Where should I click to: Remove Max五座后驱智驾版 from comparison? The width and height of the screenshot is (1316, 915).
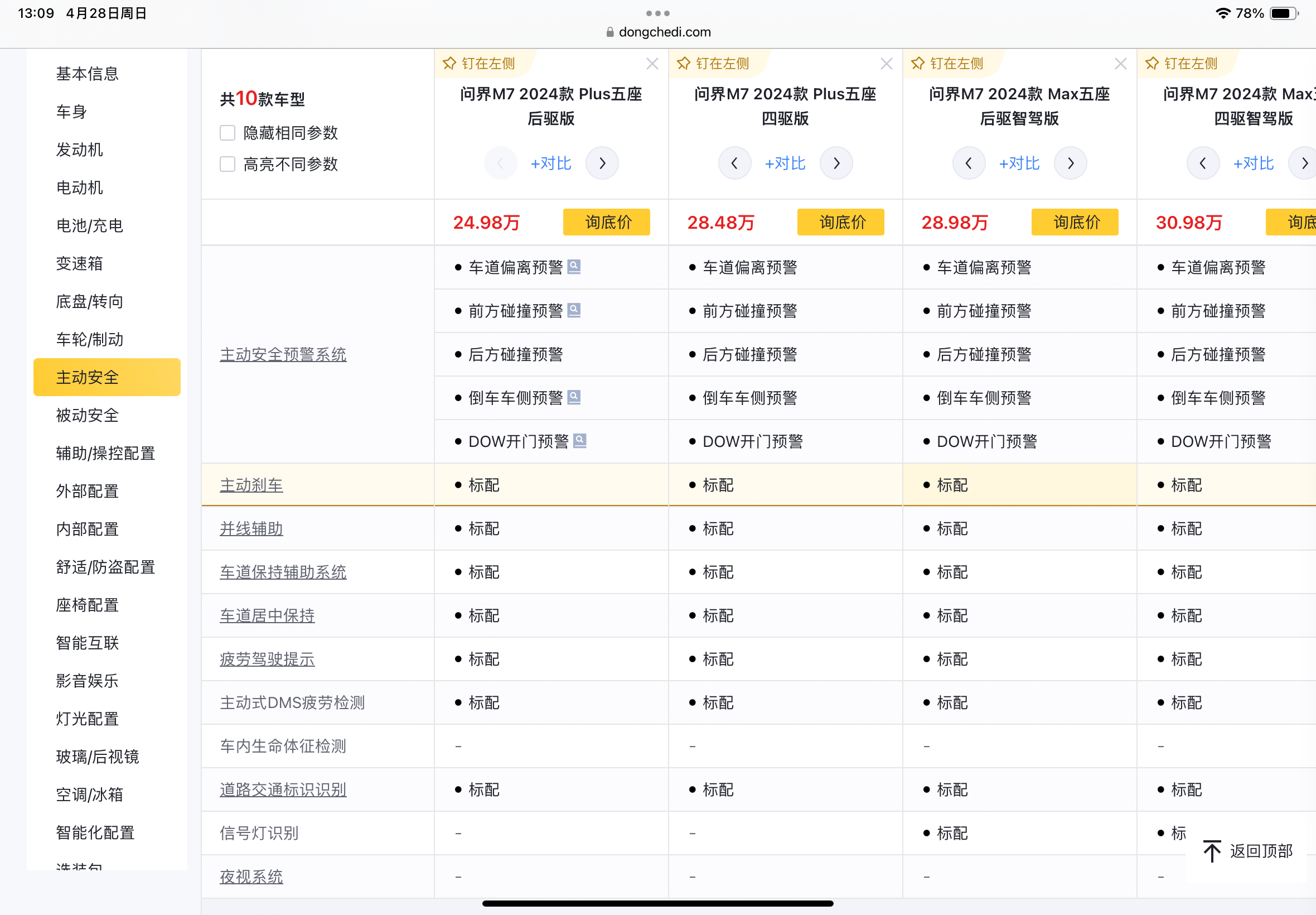point(1121,64)
